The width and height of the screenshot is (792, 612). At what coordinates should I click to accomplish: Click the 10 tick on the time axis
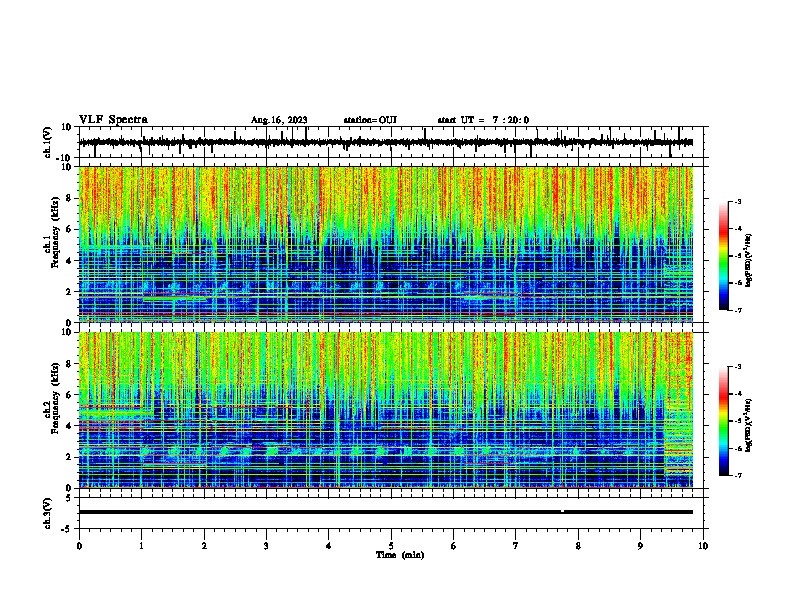pyautogui.click(x=703, y=546)
